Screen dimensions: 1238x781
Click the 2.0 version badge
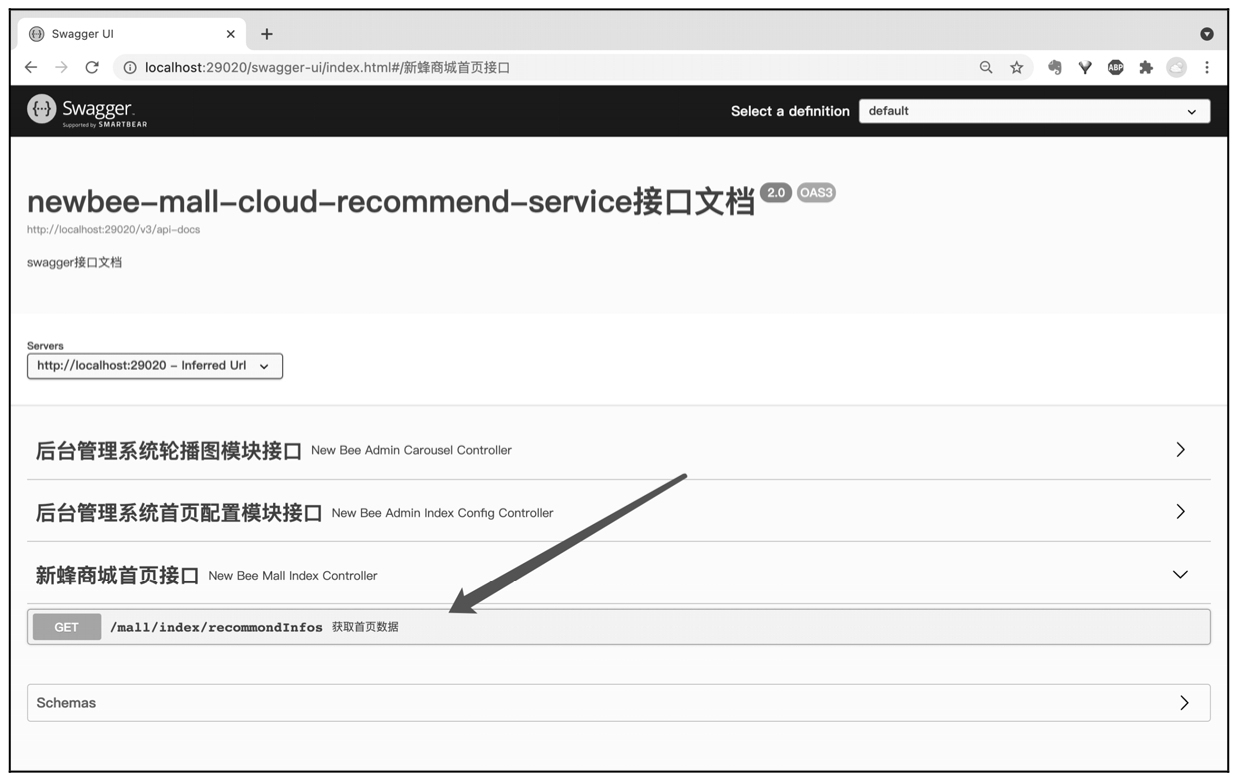776,192
